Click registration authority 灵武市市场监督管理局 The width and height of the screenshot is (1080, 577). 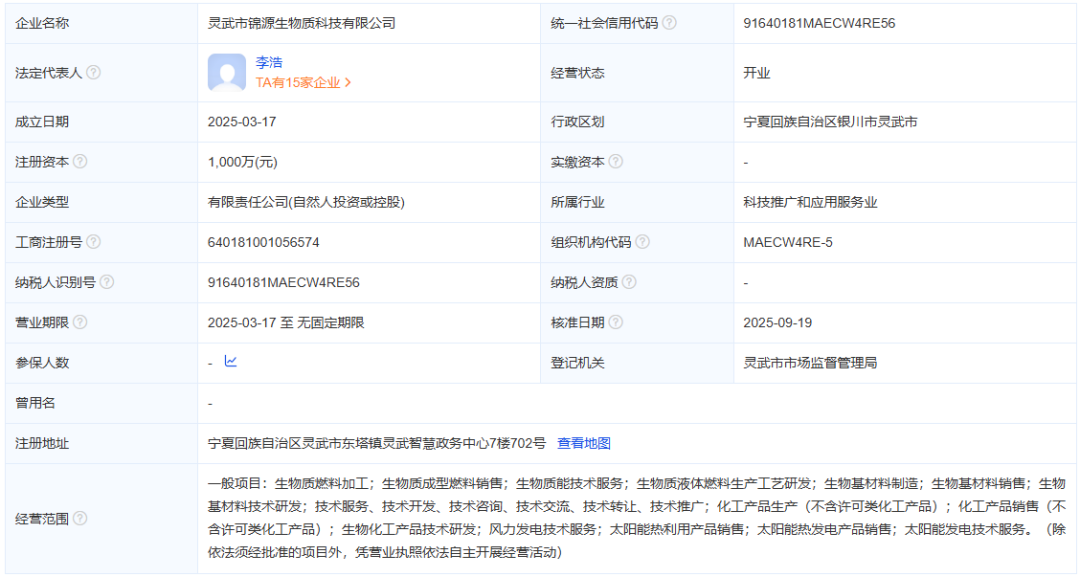tap(810, 363)
